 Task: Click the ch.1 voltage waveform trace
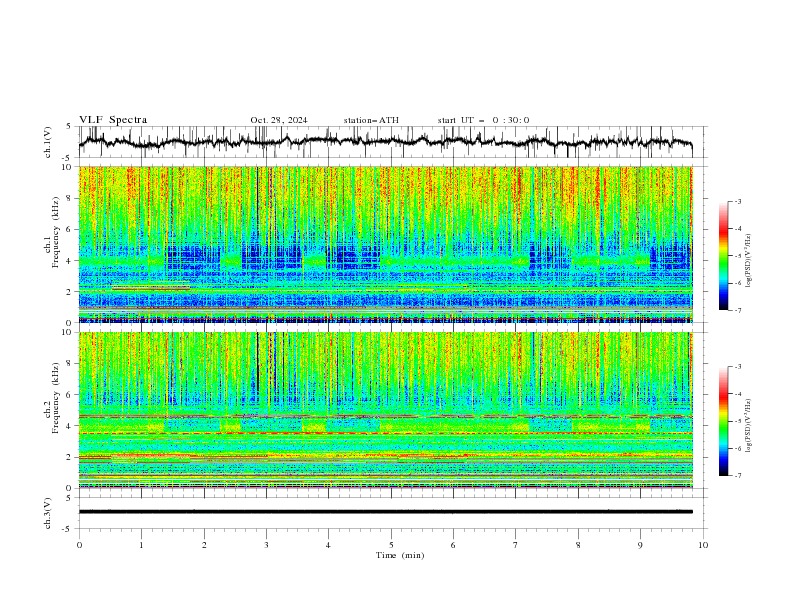coord(385,142)
